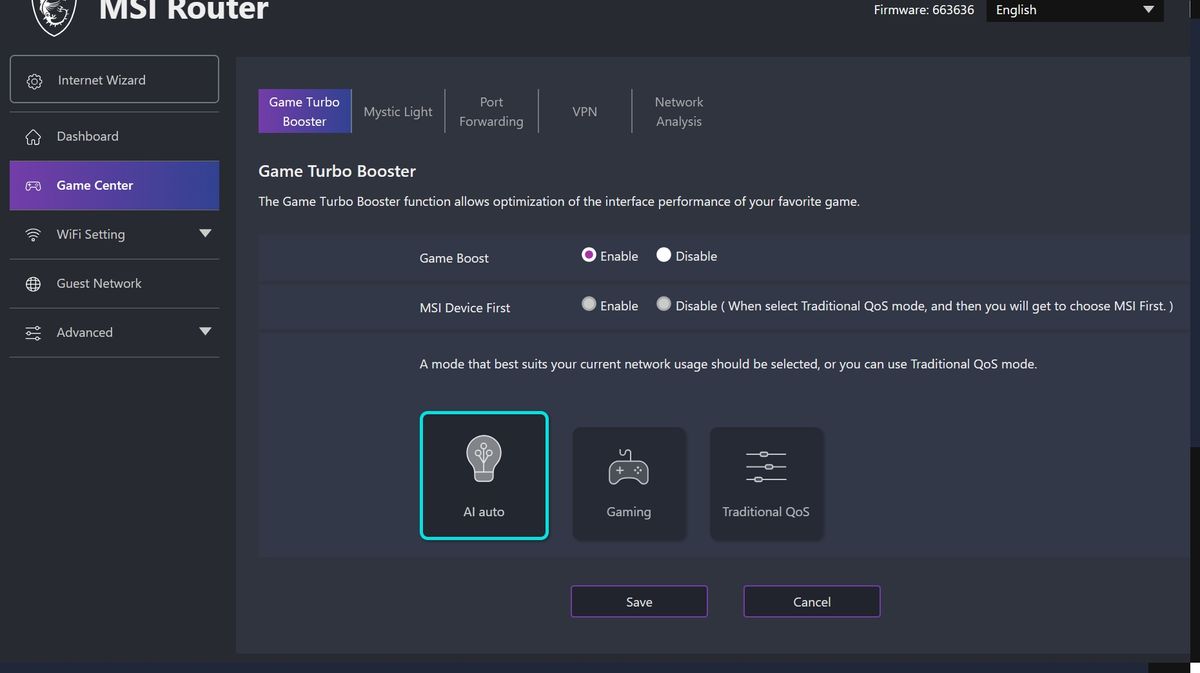Open Advanced sidebar entry
Viewport: 1200px width, 673px height.
coord(114,332)
